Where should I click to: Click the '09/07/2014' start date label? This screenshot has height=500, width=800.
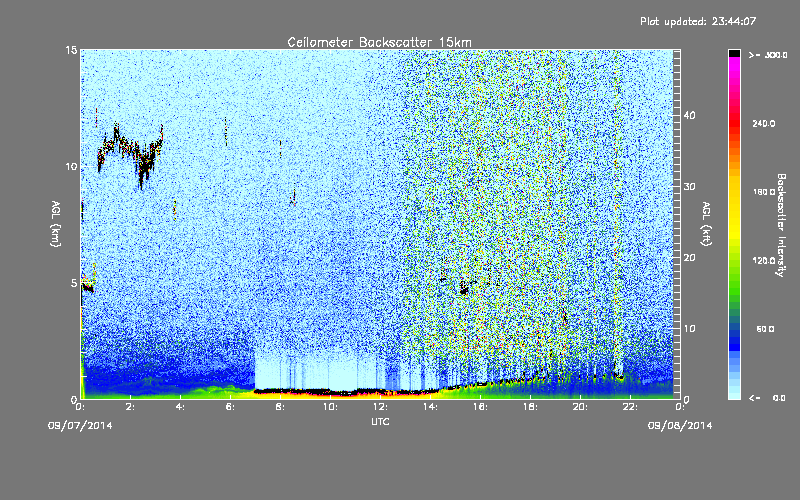pyautogui.click(x=80, y=426)
